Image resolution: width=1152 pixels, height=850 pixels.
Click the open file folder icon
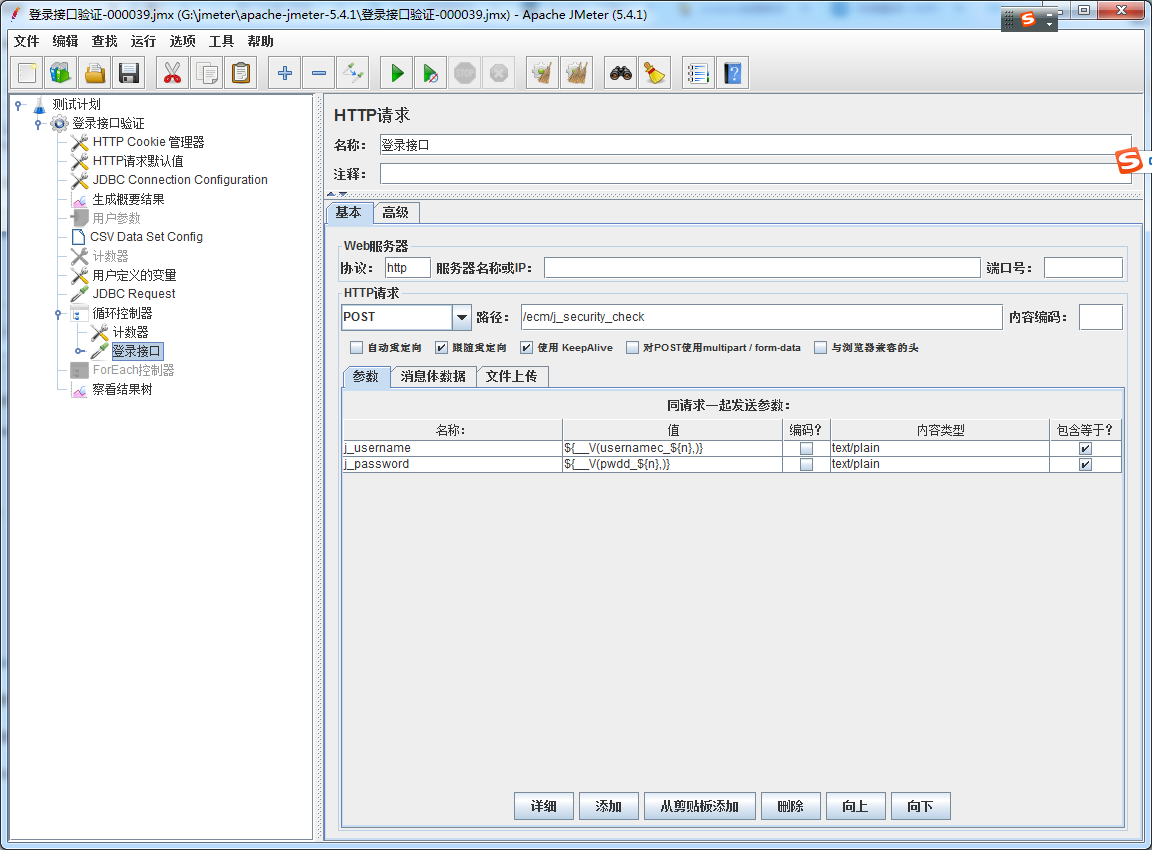click(x=95, y=73)
